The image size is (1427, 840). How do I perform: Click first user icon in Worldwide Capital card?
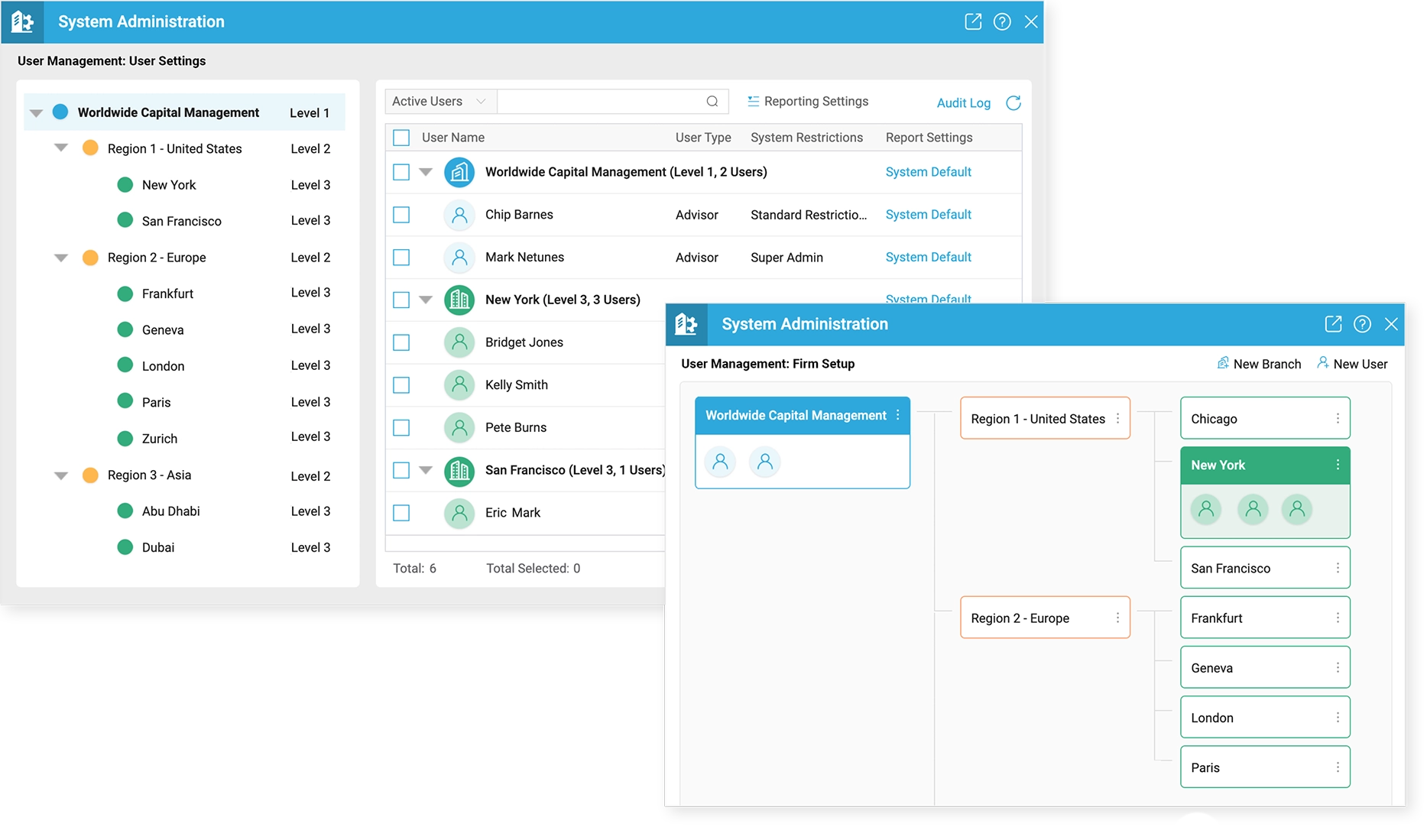click(x=720, y=462)
